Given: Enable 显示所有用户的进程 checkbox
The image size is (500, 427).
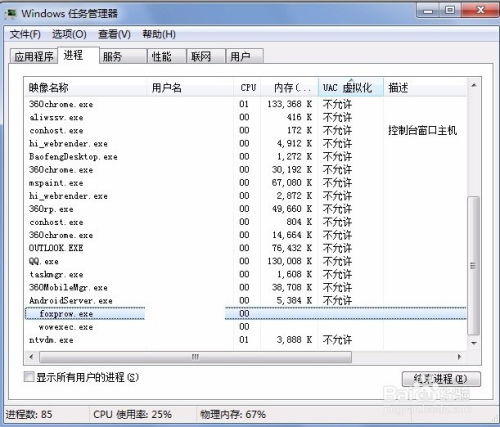Looking at the screenshot, I should (x=29, y=377).
